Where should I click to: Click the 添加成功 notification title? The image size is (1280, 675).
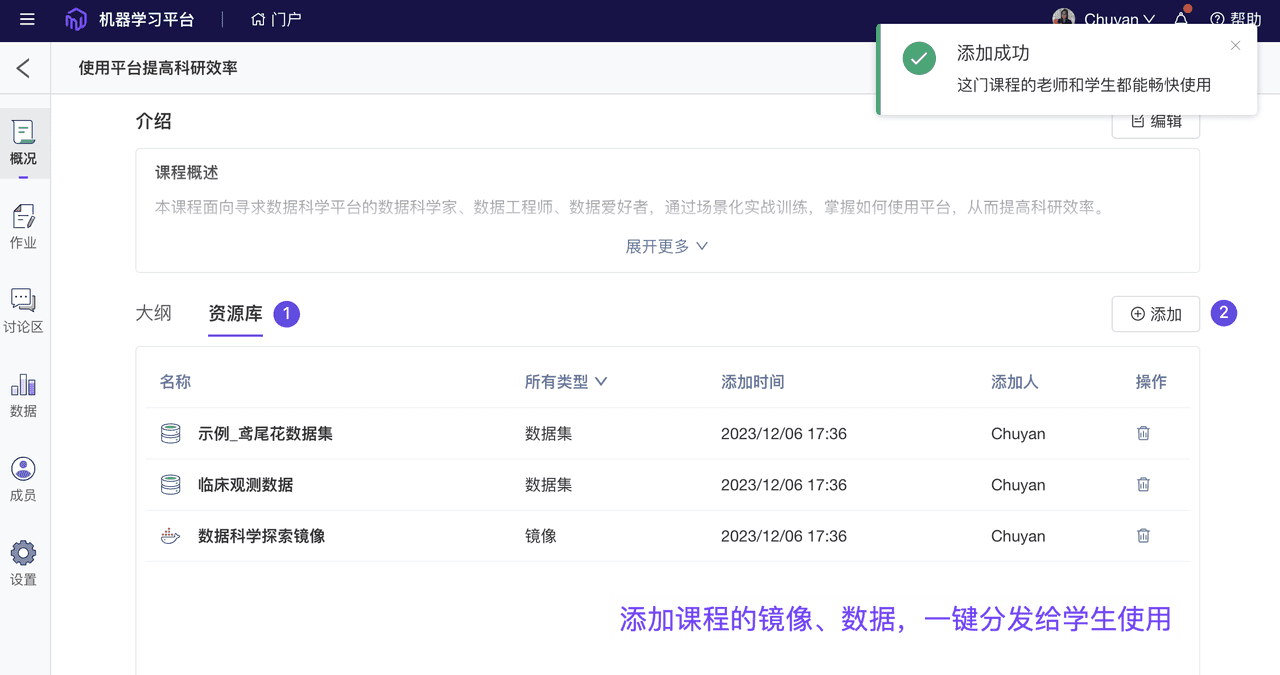point(993,53)
